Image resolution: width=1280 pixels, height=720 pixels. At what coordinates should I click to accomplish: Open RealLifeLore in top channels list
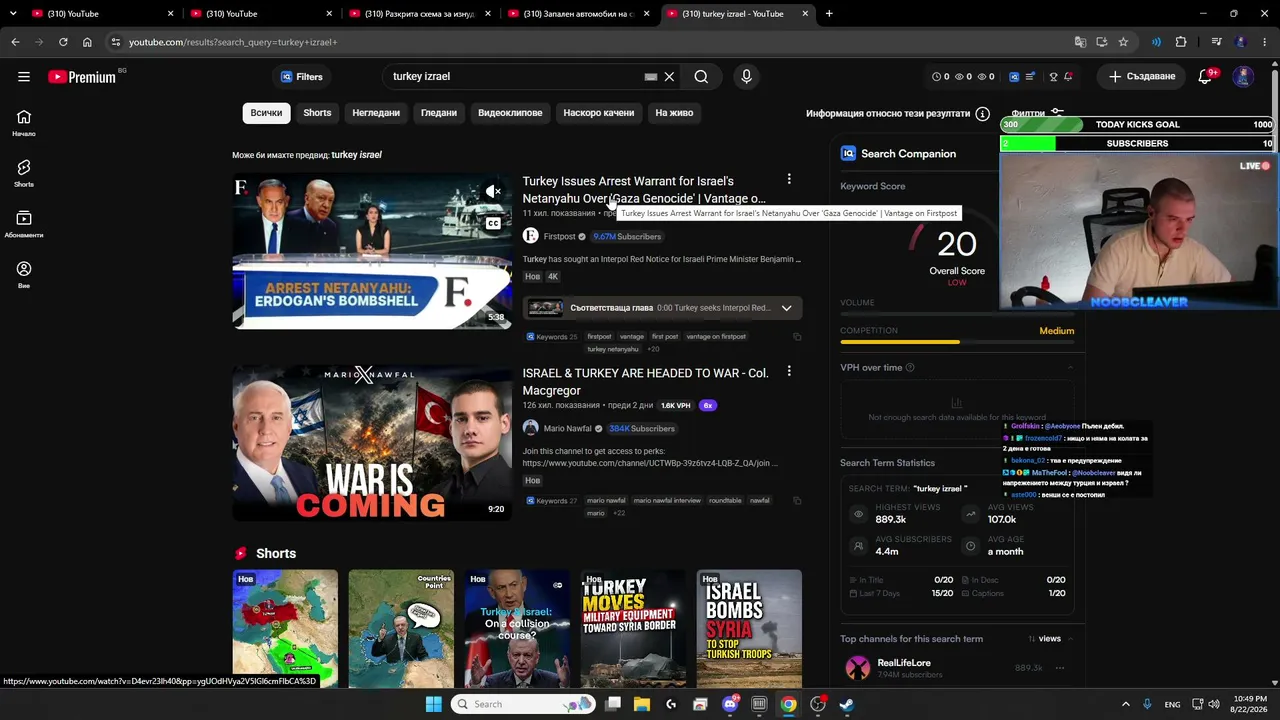click(x=904, y=663)
